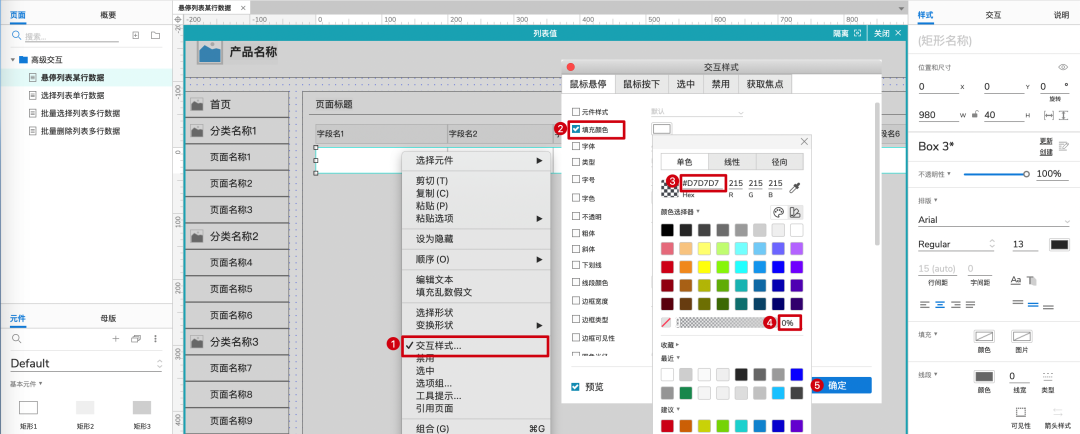Align text left in the style panel
The width and height of the screenshot is (1080, 434).
click(x=924, y=304)
